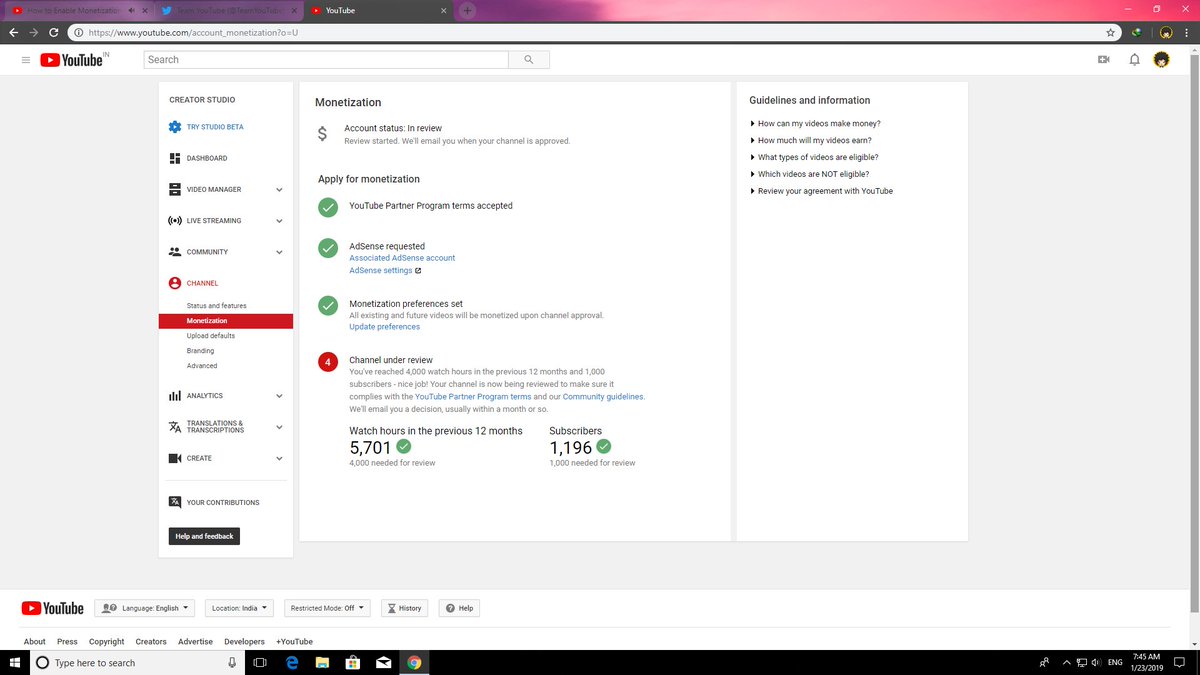Open Microsoft Edge from the taskbar
Screen dimensions: 1200x675
pos(292,662)
